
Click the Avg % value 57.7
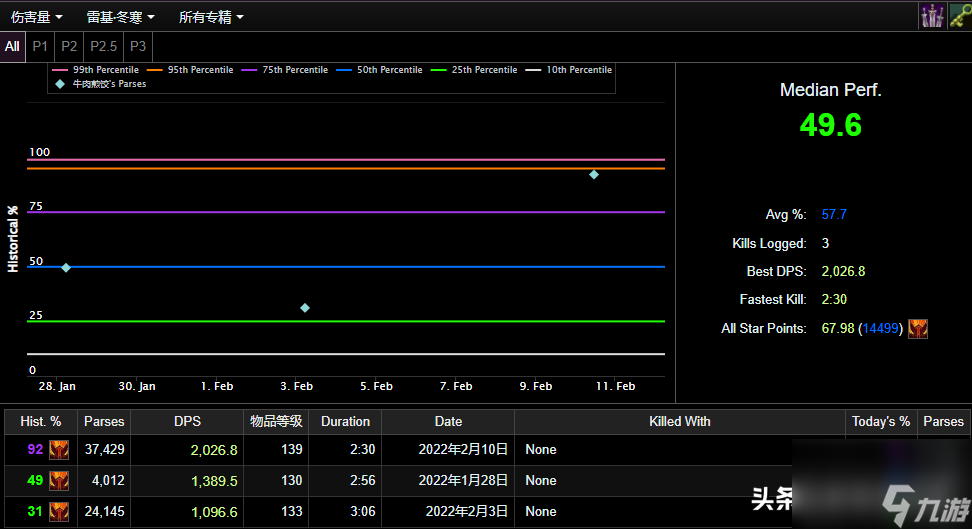(834, 215)
